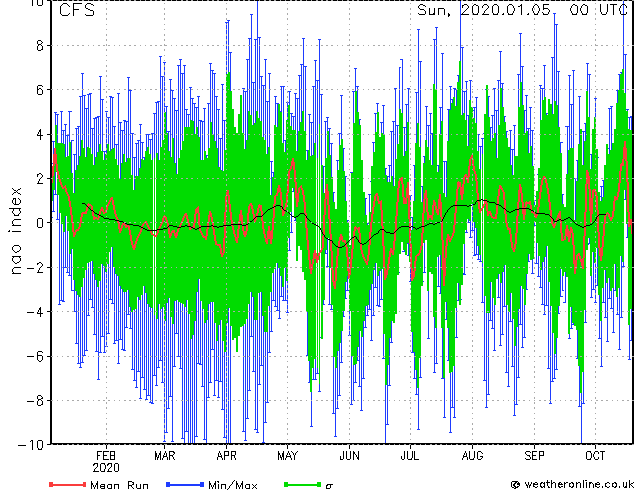Click the JUN month label
Viewport: 634px width, 490px height.
349,456
